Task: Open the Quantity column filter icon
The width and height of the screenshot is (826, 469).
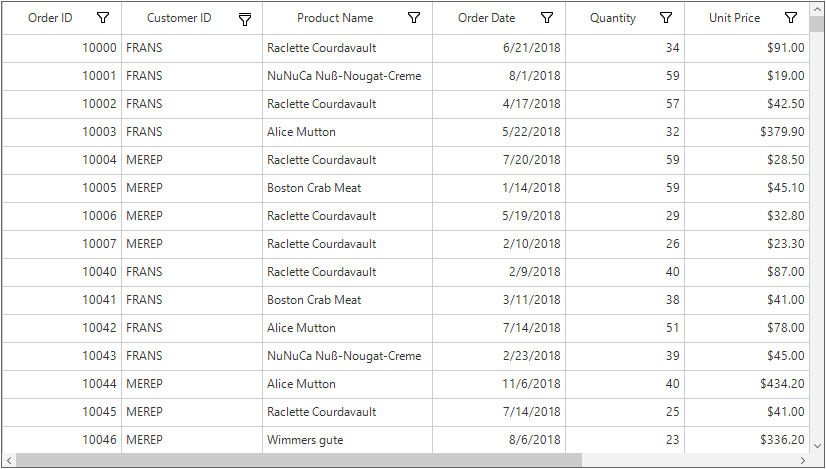Action: click(x=666, y=18)
